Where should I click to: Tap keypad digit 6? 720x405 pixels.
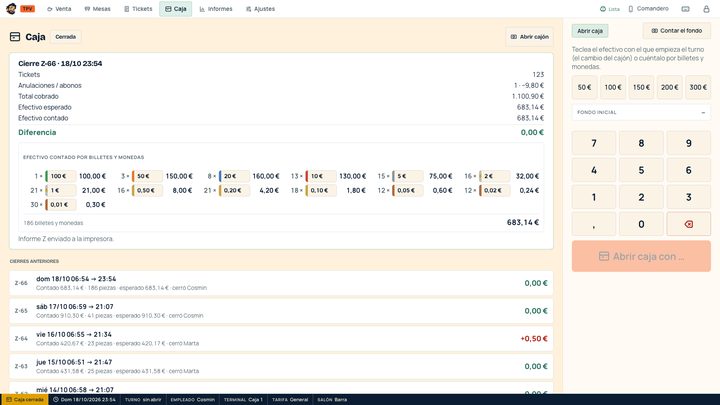[688, 170]
